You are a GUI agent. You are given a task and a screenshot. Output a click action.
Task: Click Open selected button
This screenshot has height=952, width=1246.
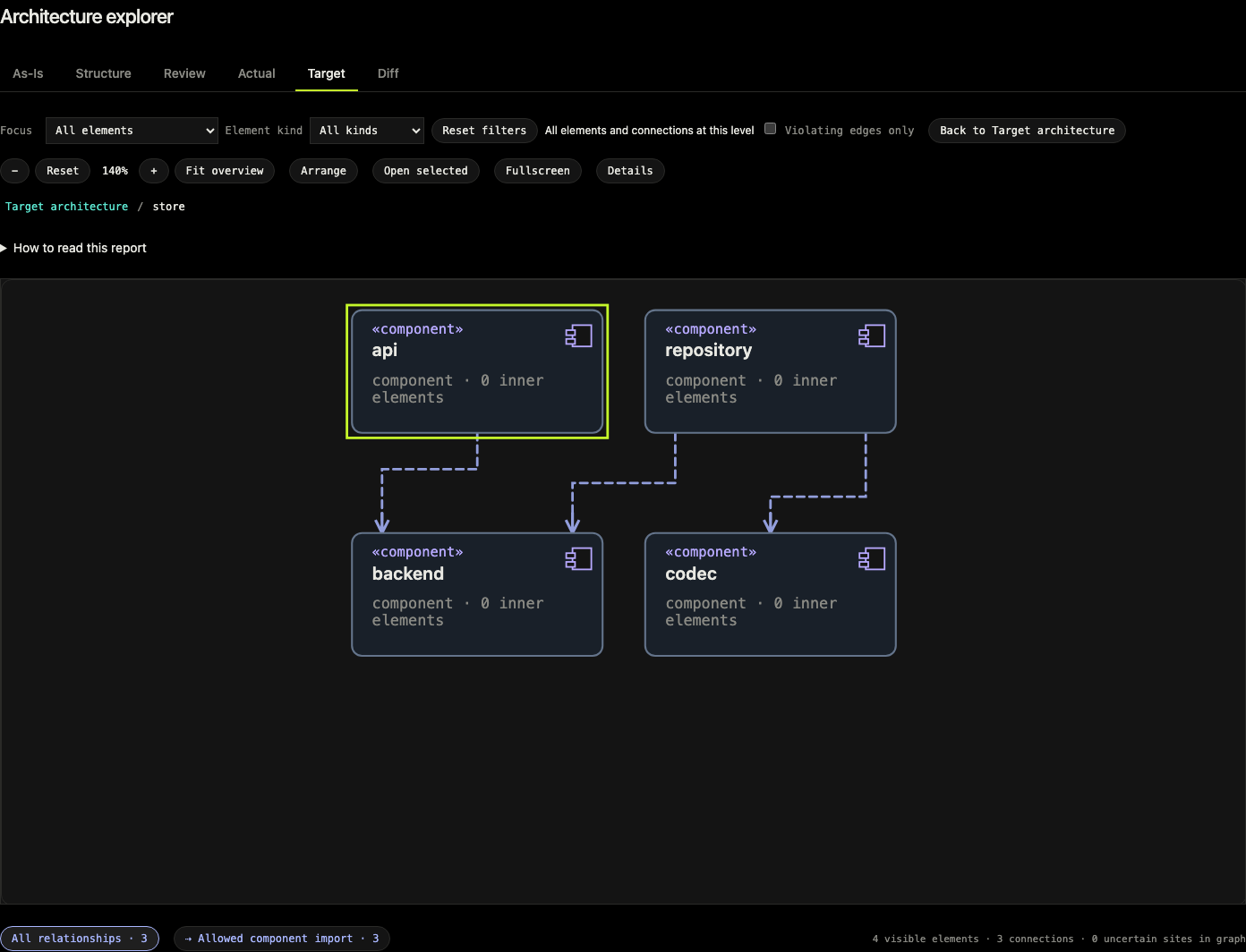point(426,171)
